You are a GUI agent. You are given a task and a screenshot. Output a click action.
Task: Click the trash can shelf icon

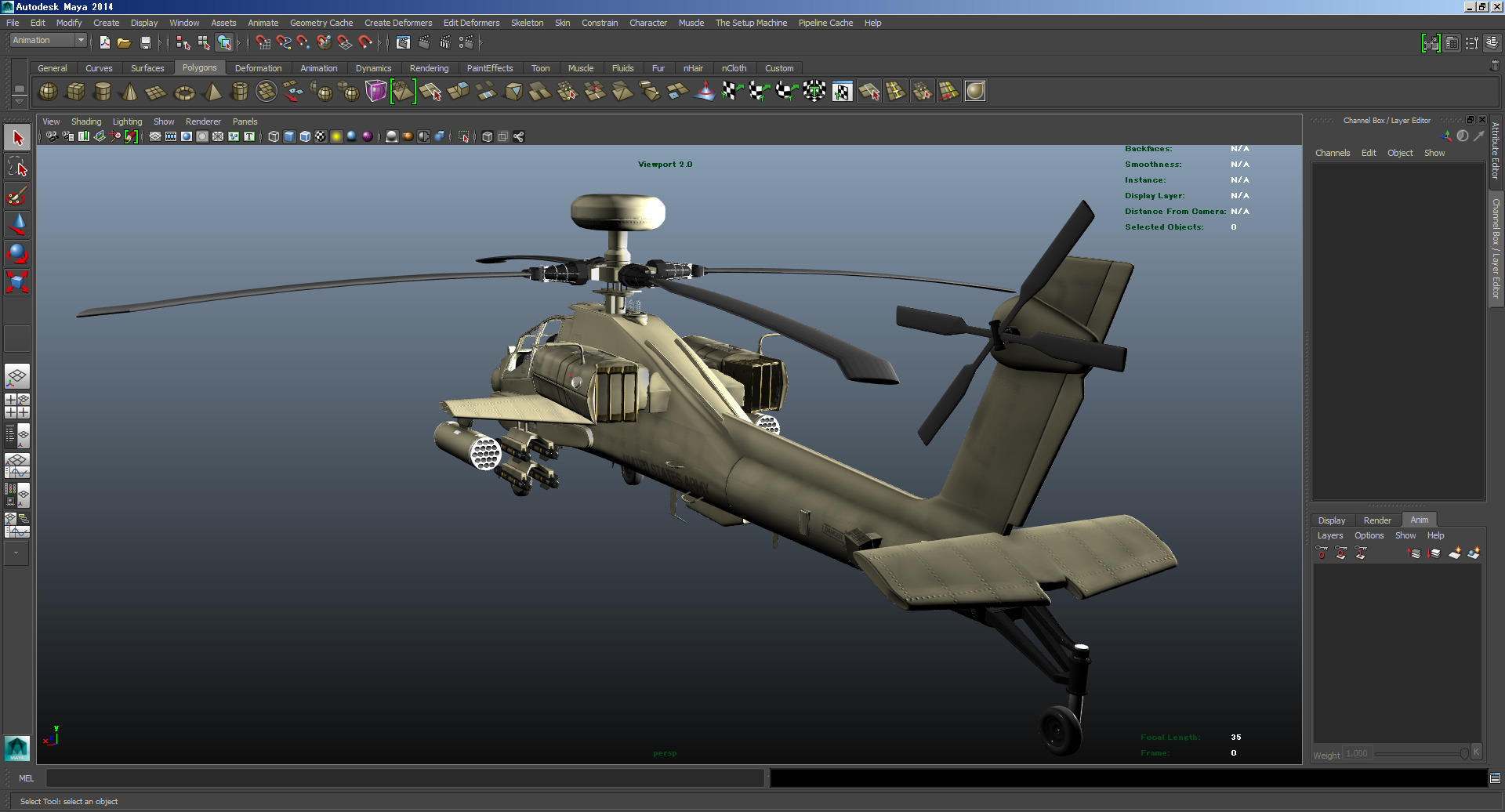(x=1494, y=66)
